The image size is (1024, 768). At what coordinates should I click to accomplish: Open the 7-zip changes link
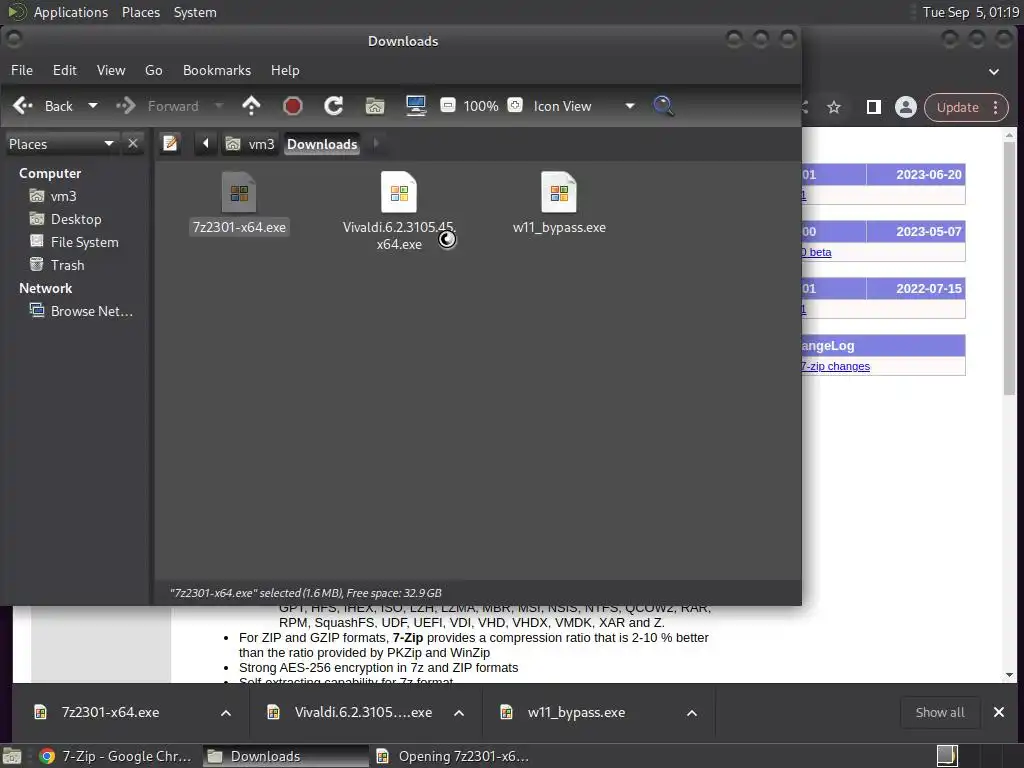click(836, 366)
